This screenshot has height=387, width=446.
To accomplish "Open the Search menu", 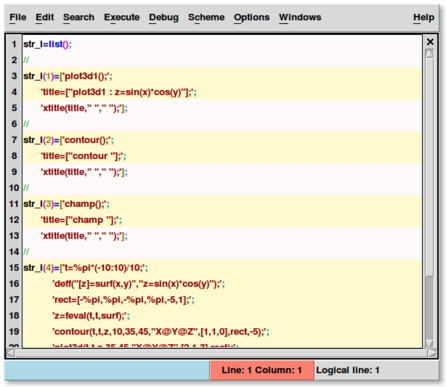I will pyautogui.click(x=79, y=17).
